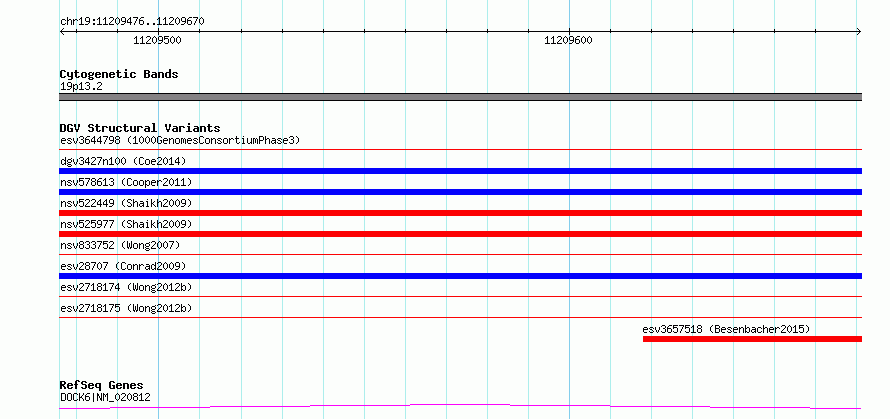
Task: Open variant nsv833752 (Wong2007) label
Action: (120, 245)
